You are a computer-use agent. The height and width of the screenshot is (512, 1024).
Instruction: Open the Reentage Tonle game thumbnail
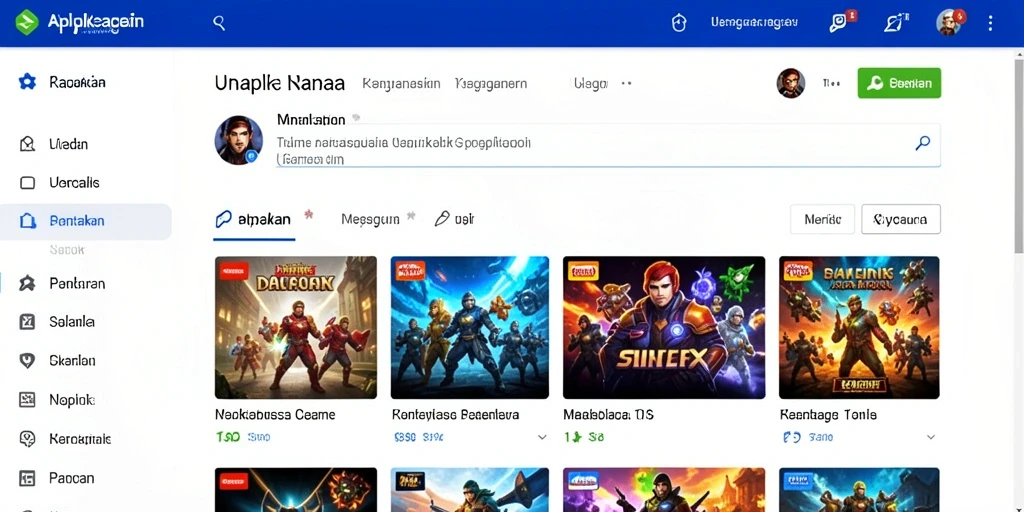click(x=859, y=327)
